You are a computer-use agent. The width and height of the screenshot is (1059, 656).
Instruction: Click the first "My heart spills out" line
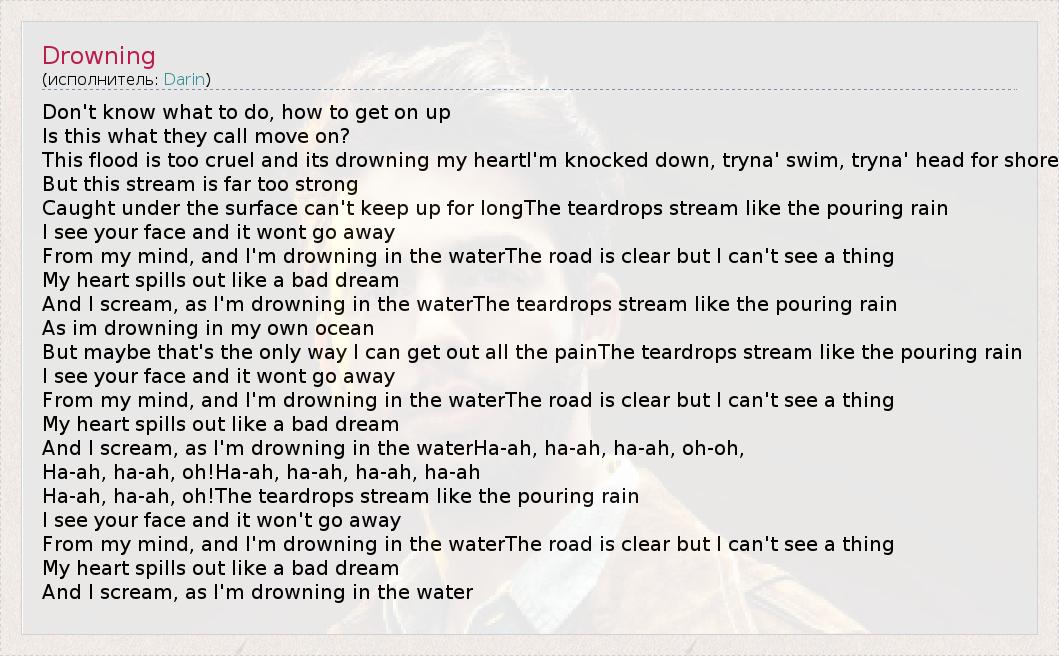220,280
